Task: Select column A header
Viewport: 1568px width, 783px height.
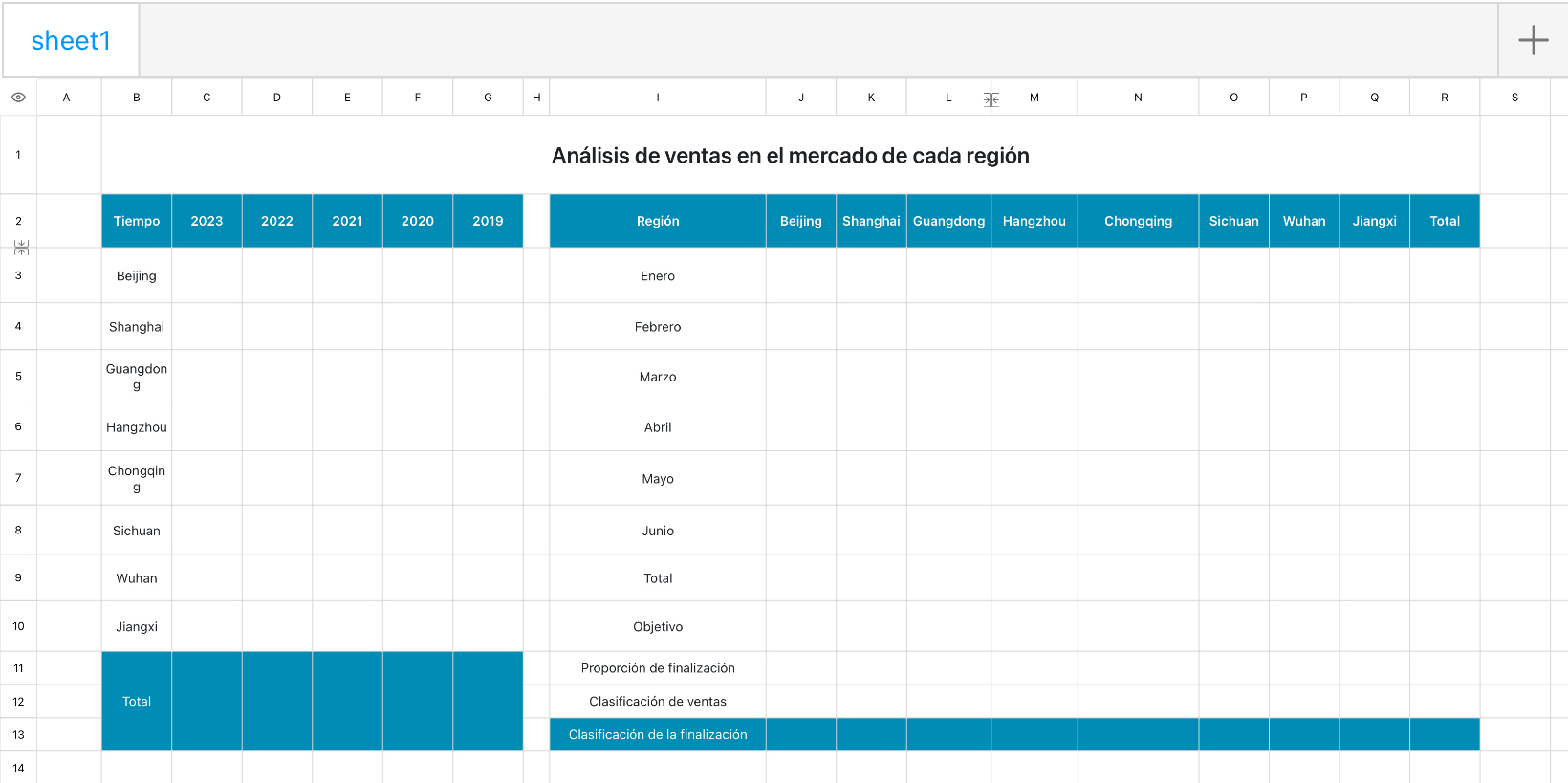Action: click(66, 98)
